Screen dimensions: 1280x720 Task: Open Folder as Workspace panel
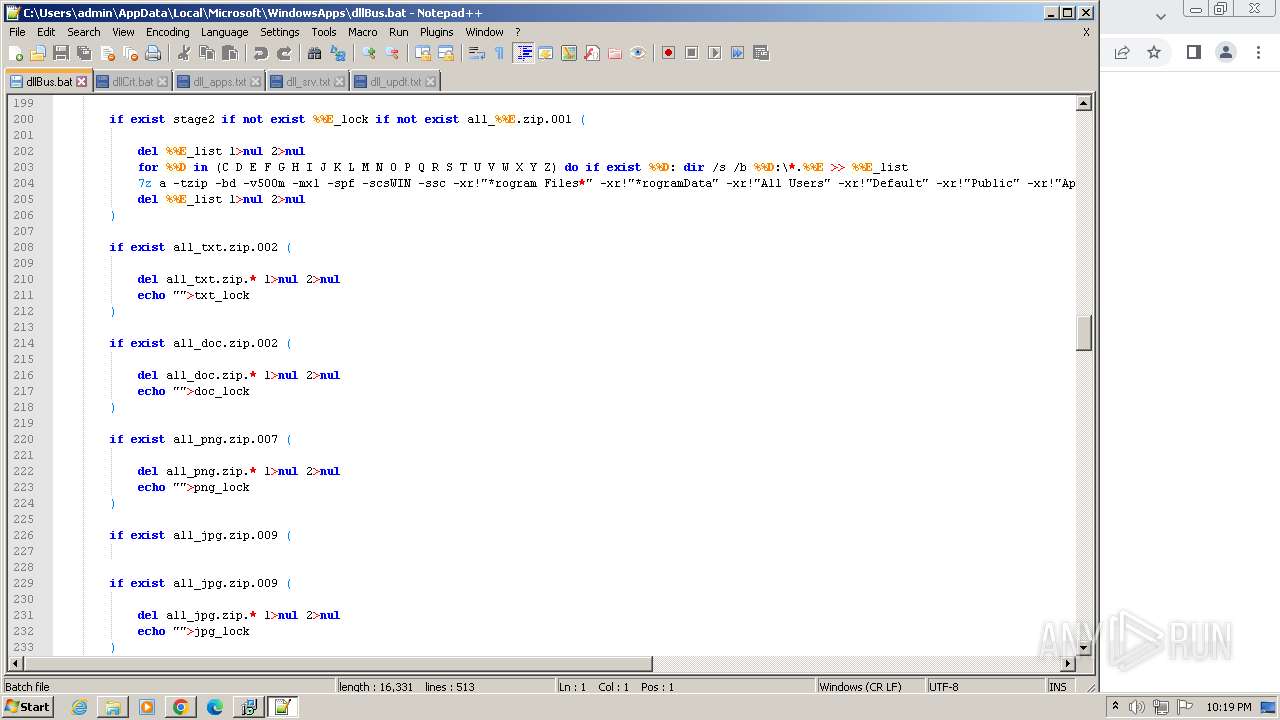click(x=615, y=53)
